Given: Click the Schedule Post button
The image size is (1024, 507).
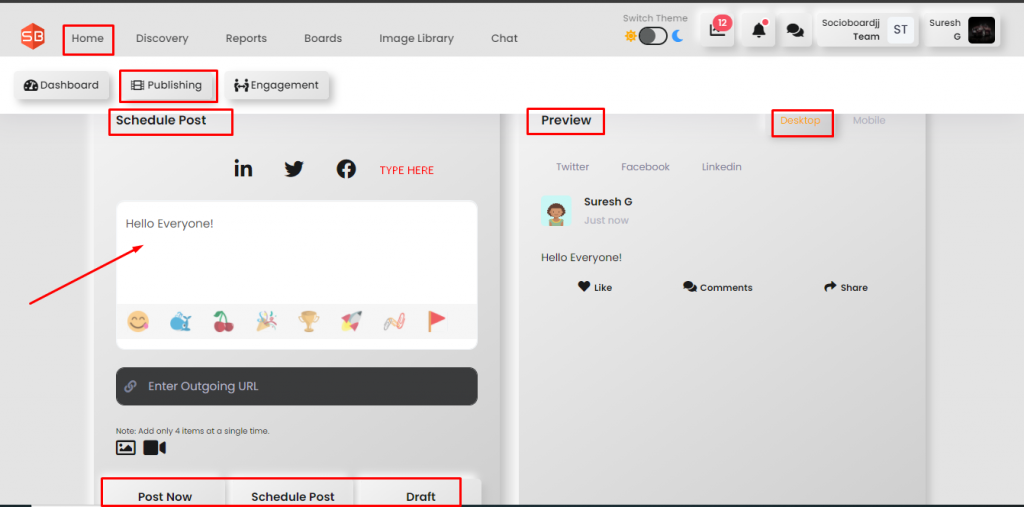Looking at the screenshot, I should 293,495.
